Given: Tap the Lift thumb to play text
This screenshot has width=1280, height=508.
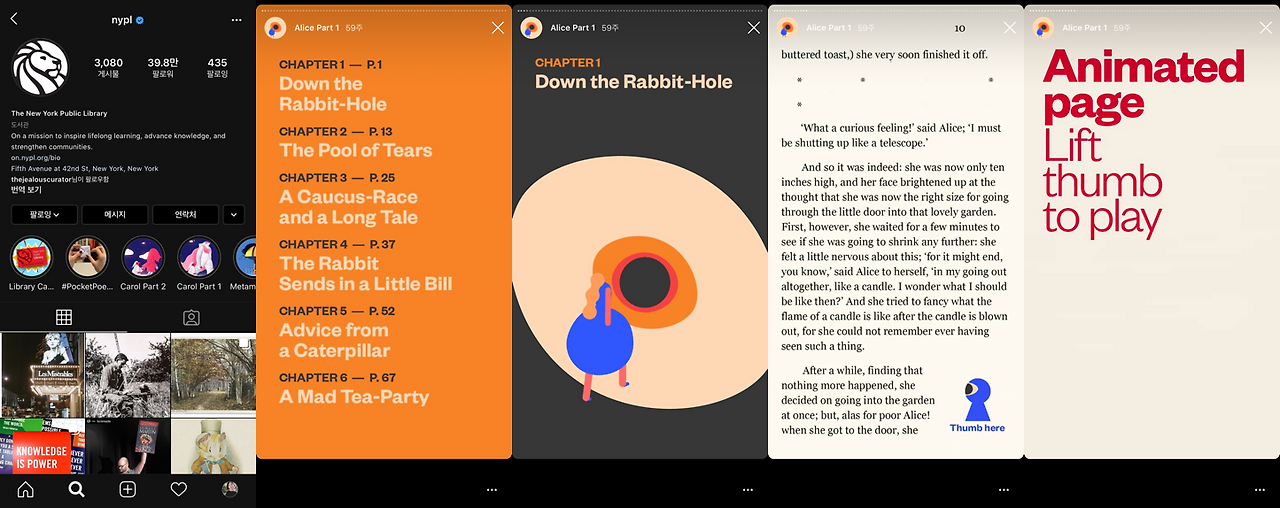Looking at the screenshot, I should click(x=1103, y=182).
